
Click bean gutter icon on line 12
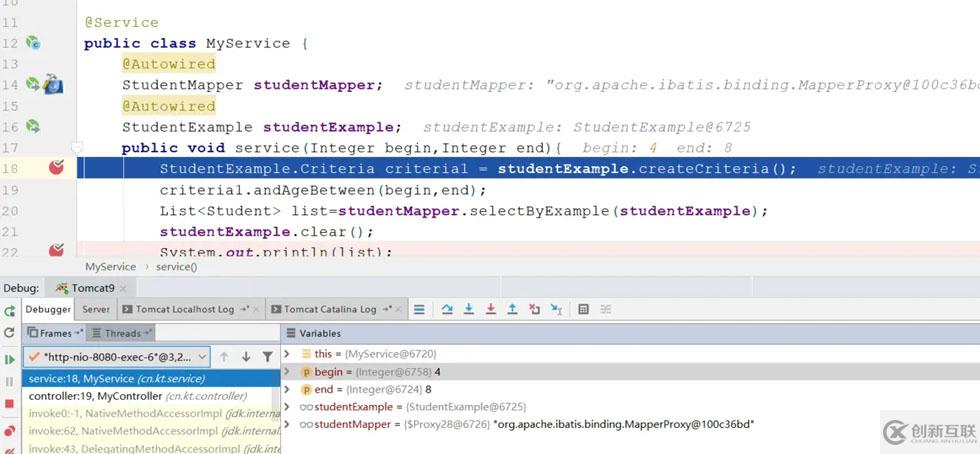tap(33, 43)
